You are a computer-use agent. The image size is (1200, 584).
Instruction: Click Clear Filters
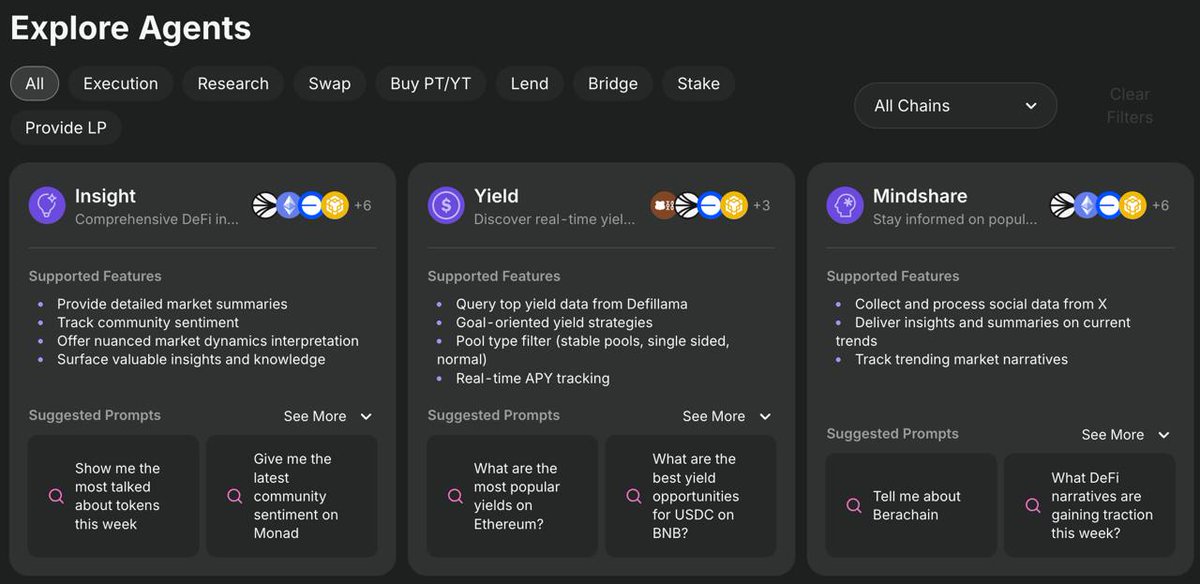pos(1130,105)
